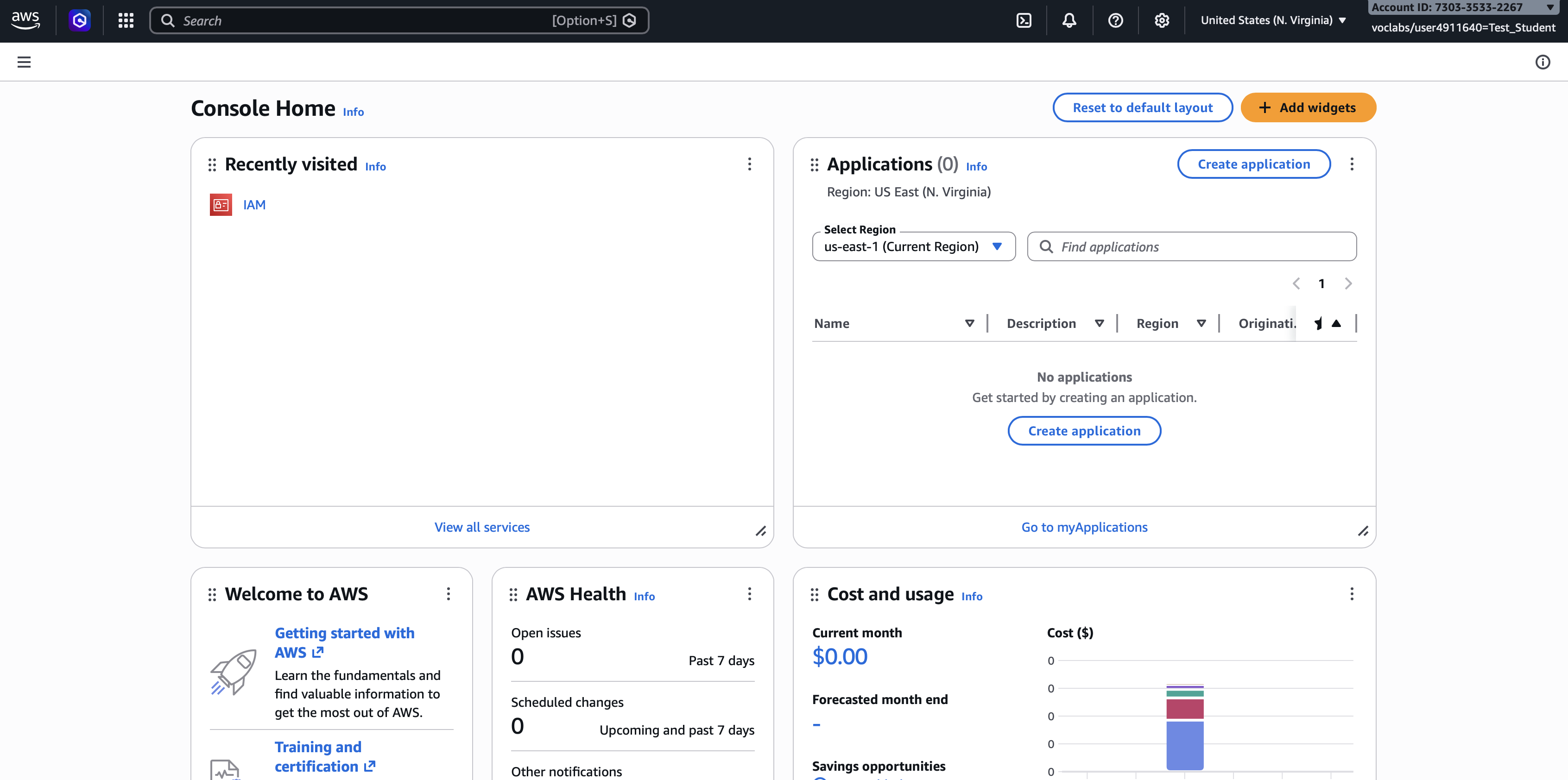Click Info next to Console Home

coord(353,112)
